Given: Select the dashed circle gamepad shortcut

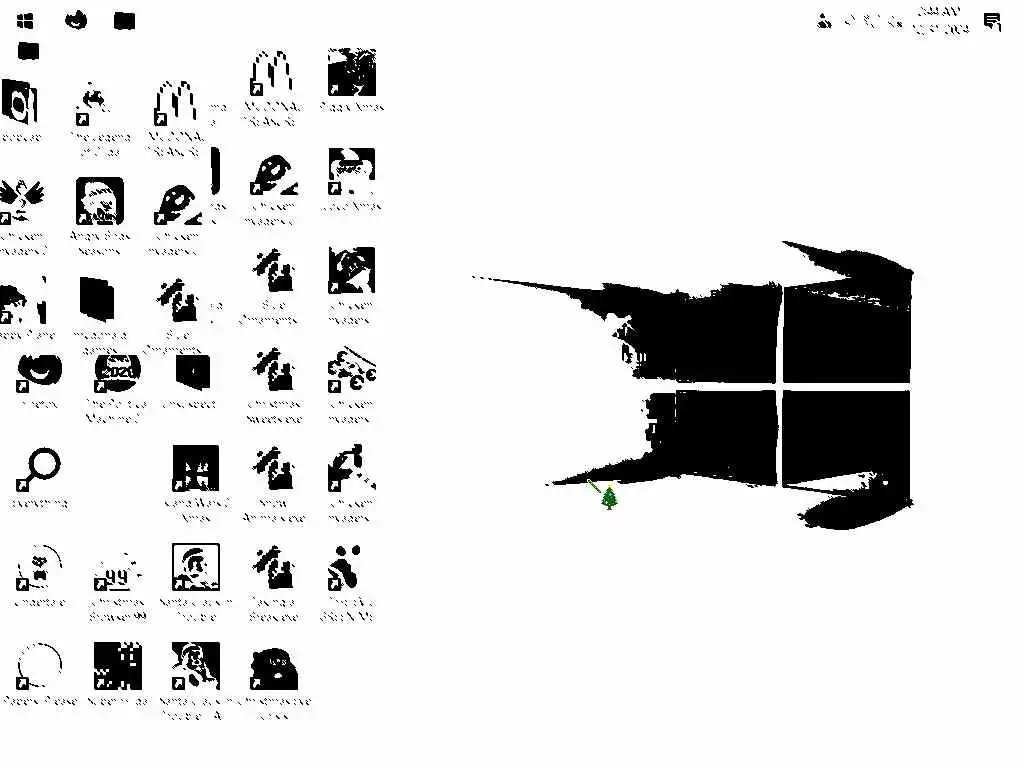Looking at the screenshot, I should 39,567.
